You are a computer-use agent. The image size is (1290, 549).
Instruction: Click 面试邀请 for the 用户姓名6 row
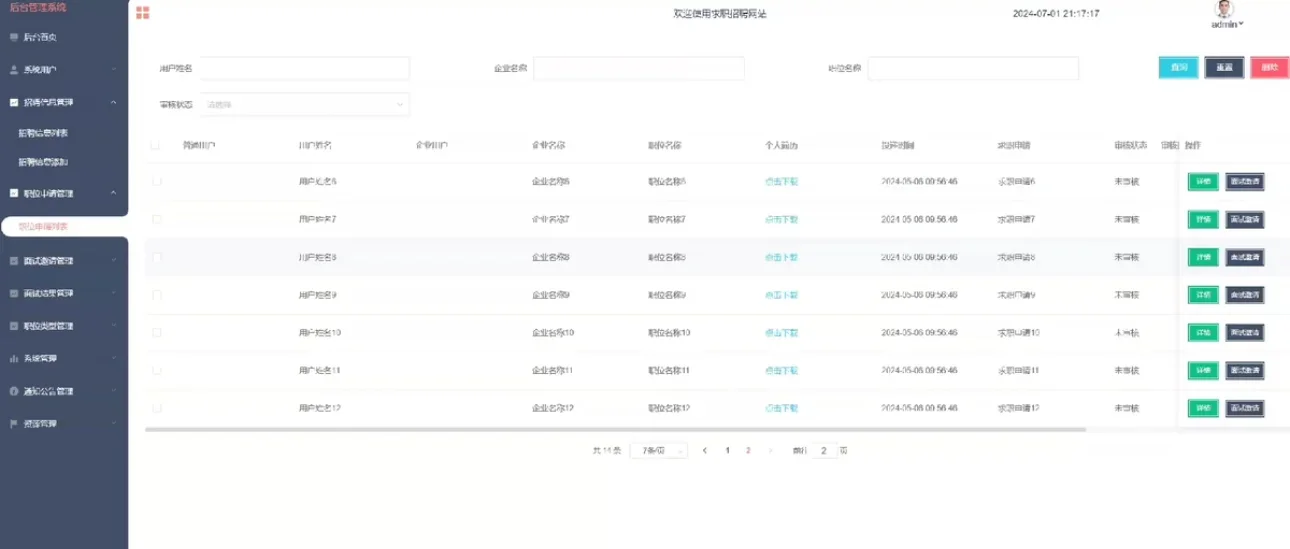[1245, 181]
